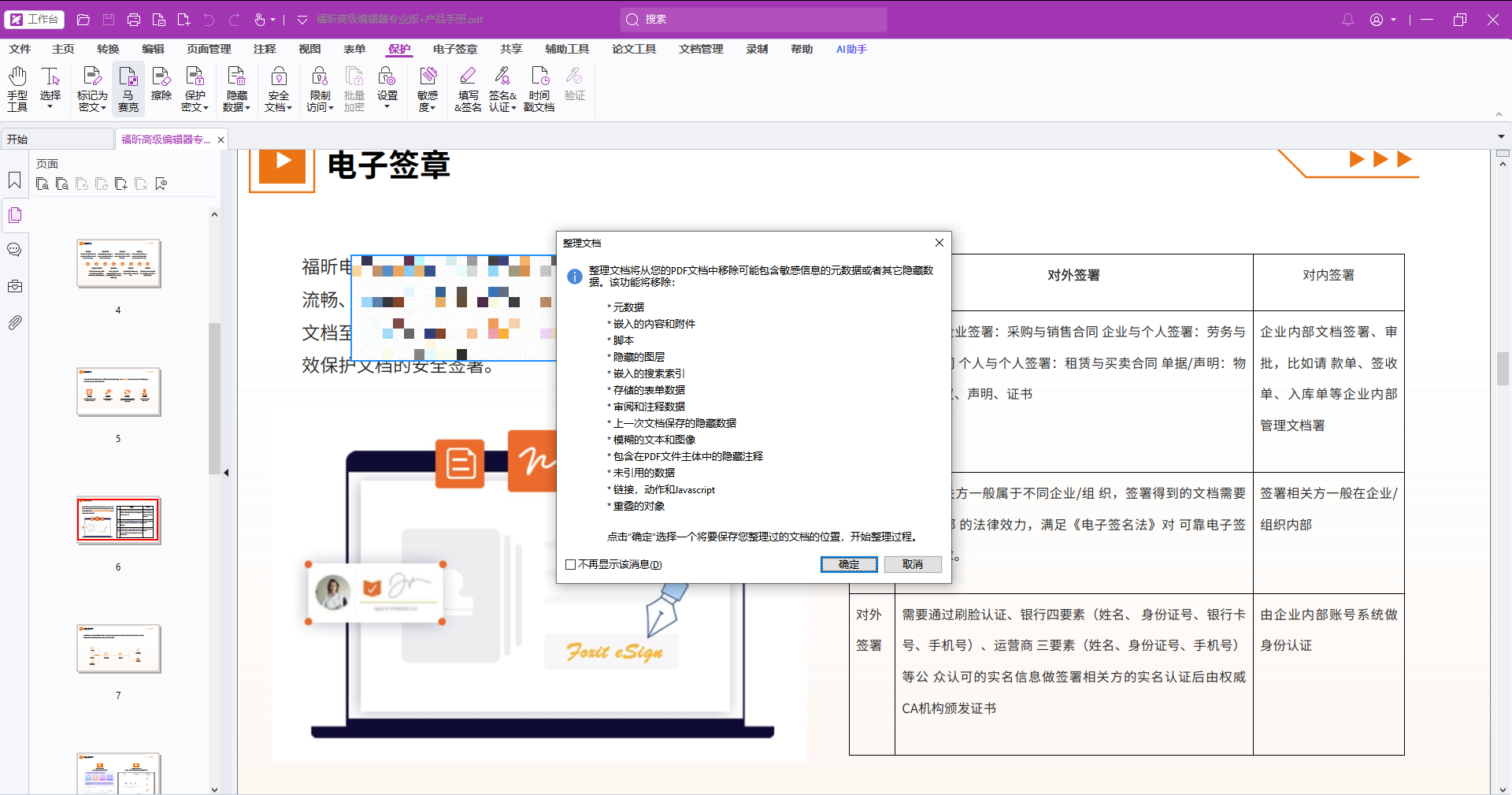
Task: Open the 页面管理 ribbon tab
Action: pos(209,49)
